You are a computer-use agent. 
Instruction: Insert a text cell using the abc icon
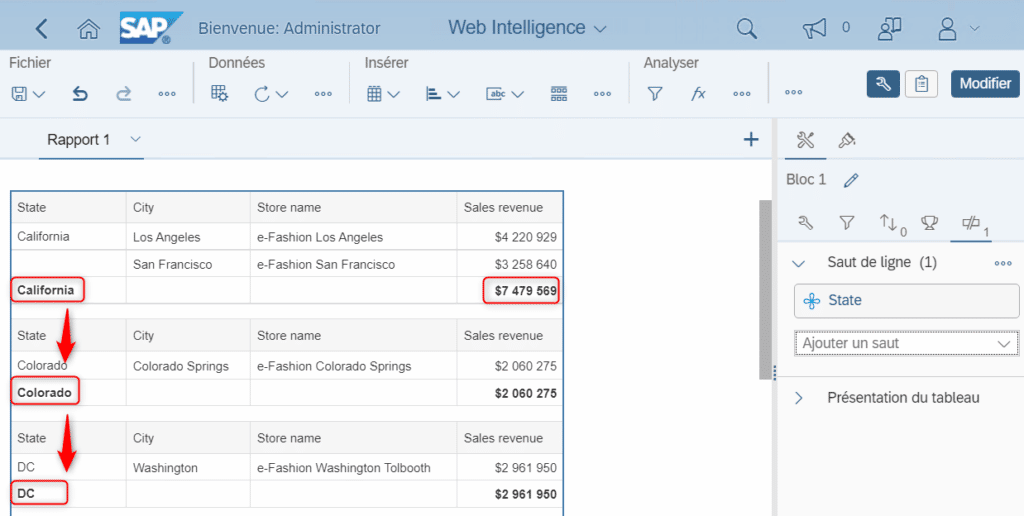point(496,94)
